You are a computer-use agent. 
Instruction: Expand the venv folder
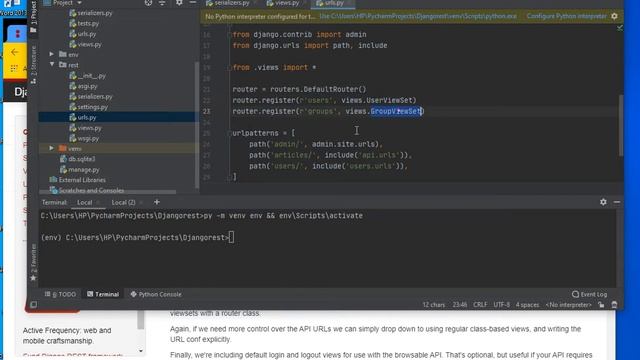(51, 148)
